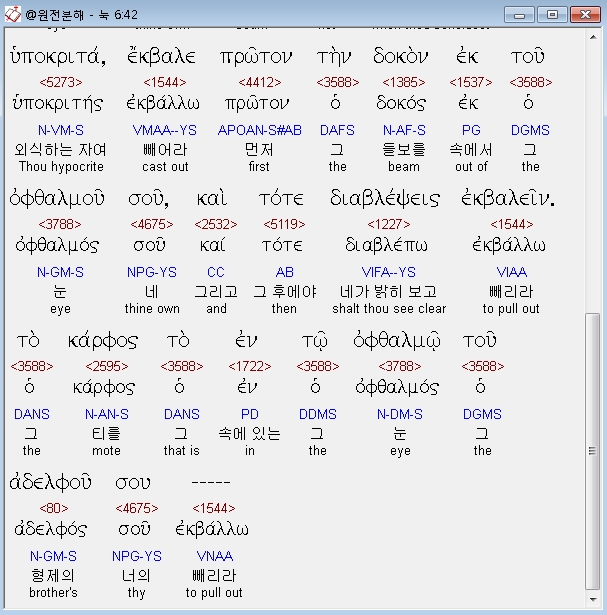The width and height of the screenshot is (607, 615).
Task: Click the Korean gloss 들보를
Action: [x=403, y=150]
